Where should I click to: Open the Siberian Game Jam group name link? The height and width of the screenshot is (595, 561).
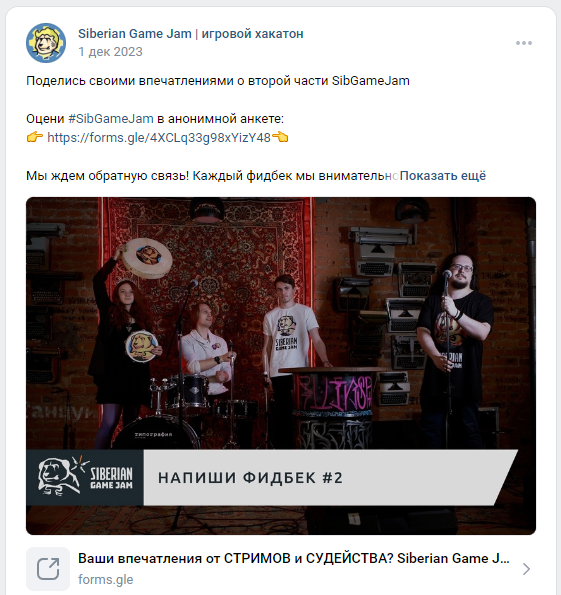[x=191, y=33]
